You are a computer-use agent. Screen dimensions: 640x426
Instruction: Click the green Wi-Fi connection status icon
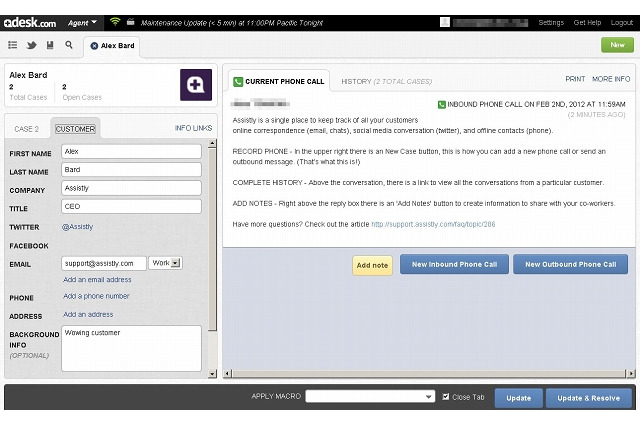(x=115, y=21)
